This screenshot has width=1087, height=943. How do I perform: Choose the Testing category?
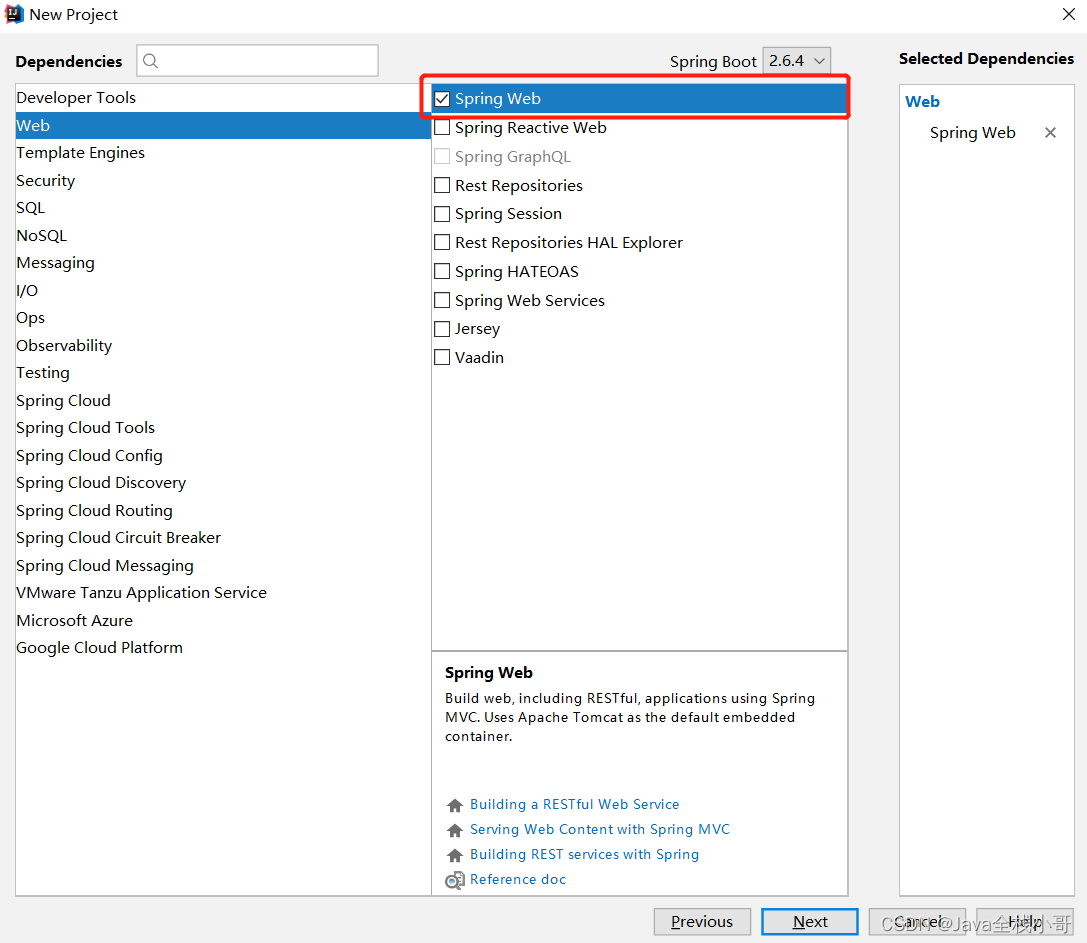223,373
